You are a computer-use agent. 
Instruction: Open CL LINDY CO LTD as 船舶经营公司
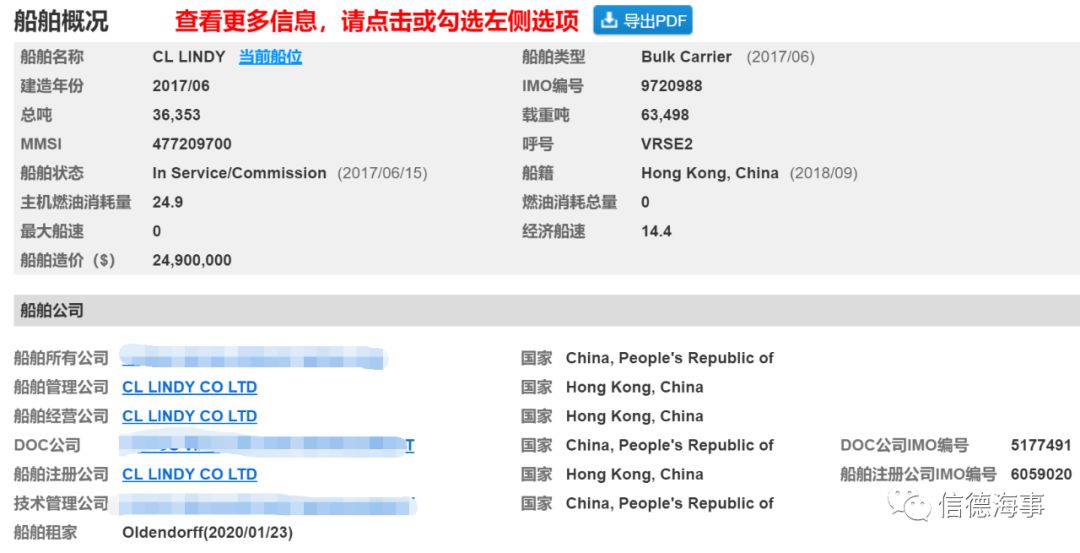coord(189,416)
